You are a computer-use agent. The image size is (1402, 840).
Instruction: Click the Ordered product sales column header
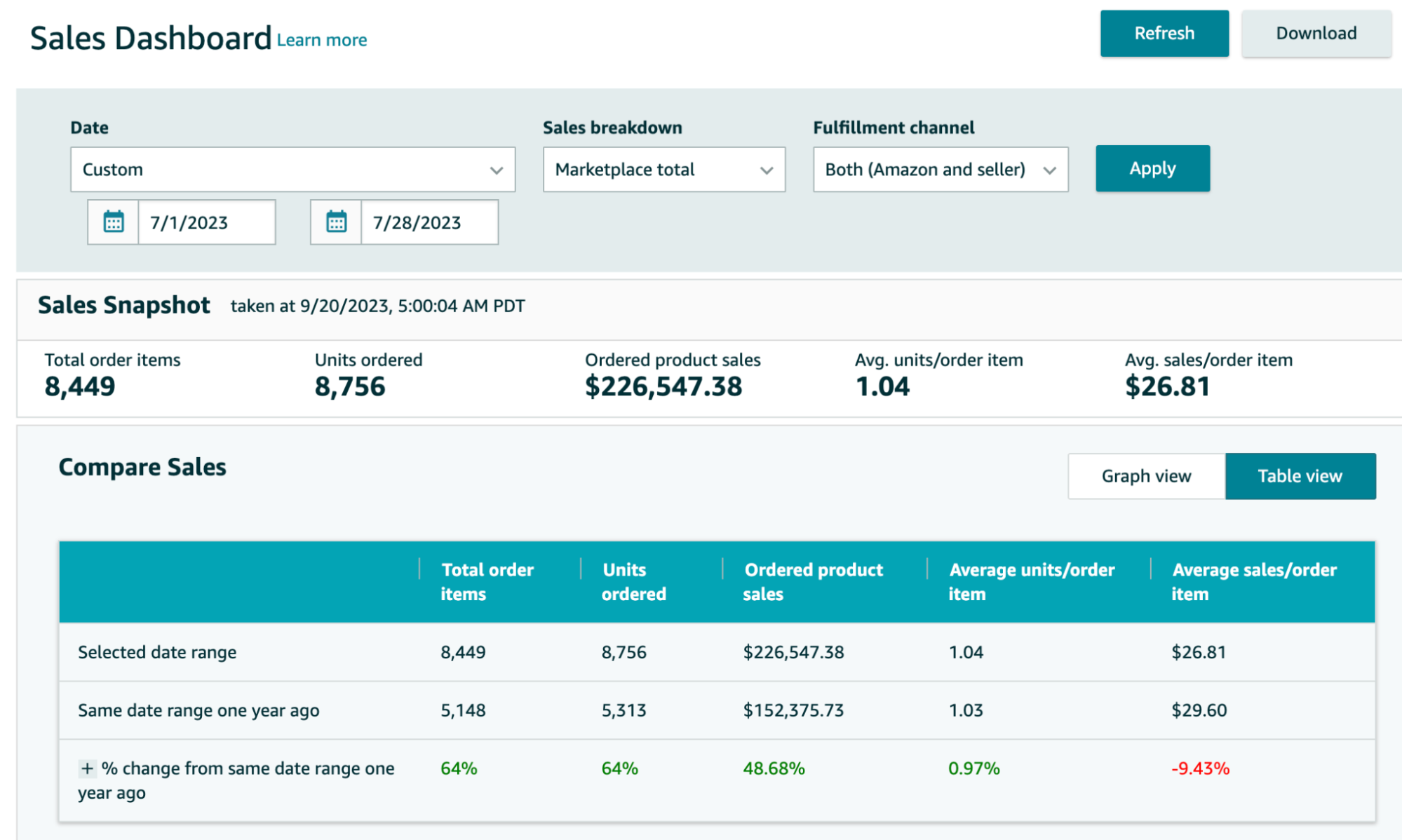[x=813, y=581]
